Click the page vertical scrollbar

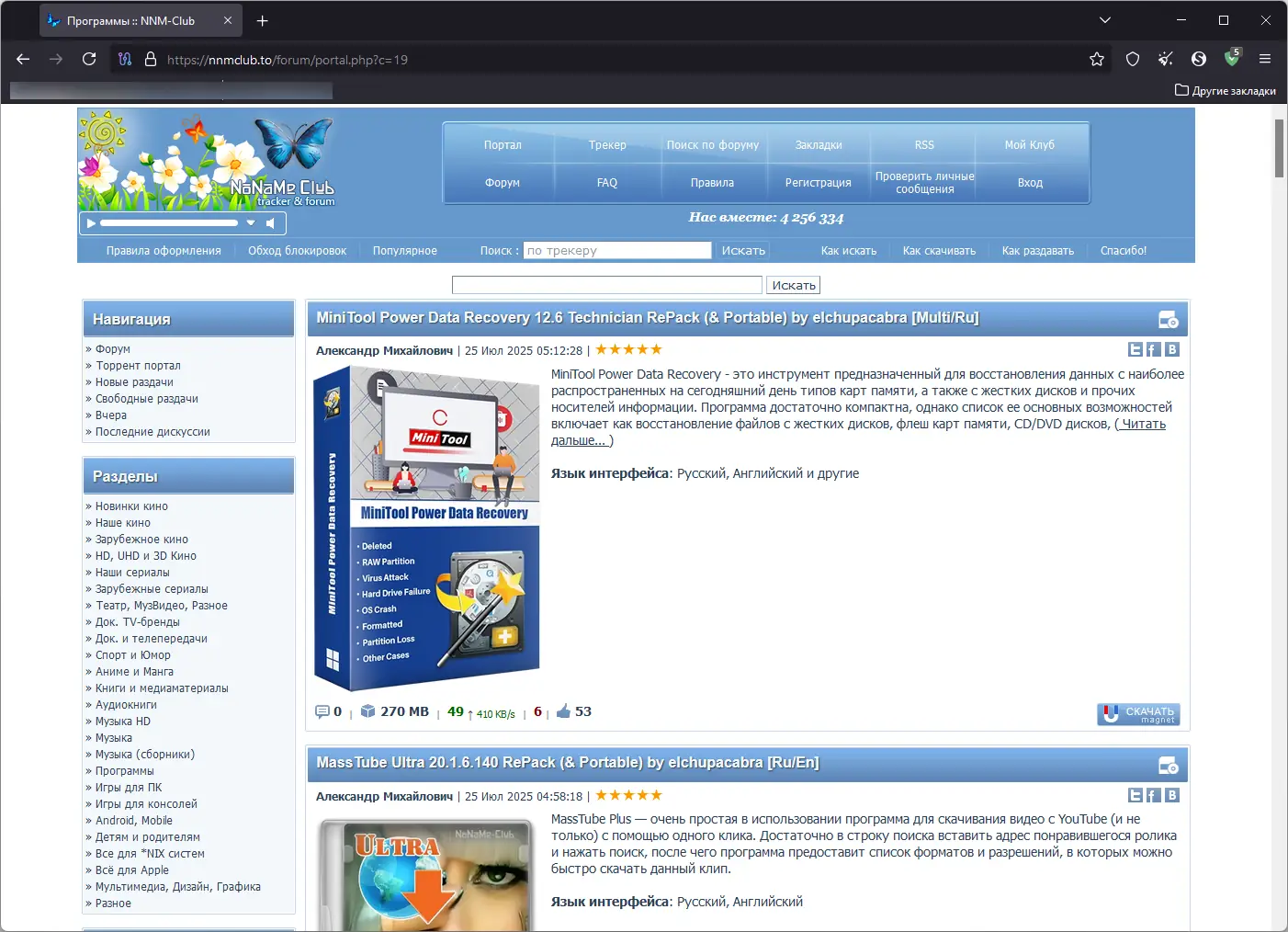click(1279, 147)
